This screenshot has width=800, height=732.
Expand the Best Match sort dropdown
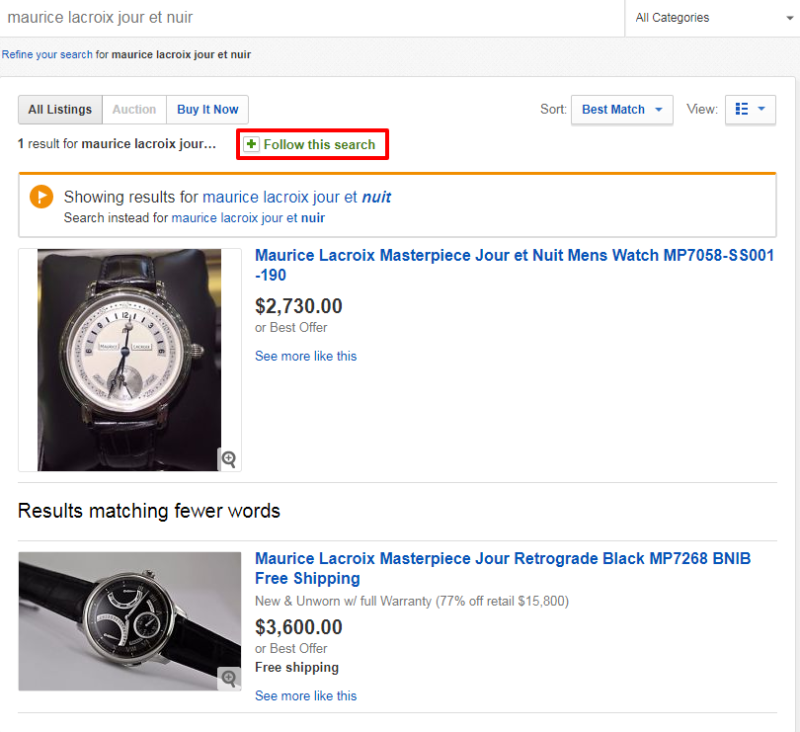tap(621, 109)
